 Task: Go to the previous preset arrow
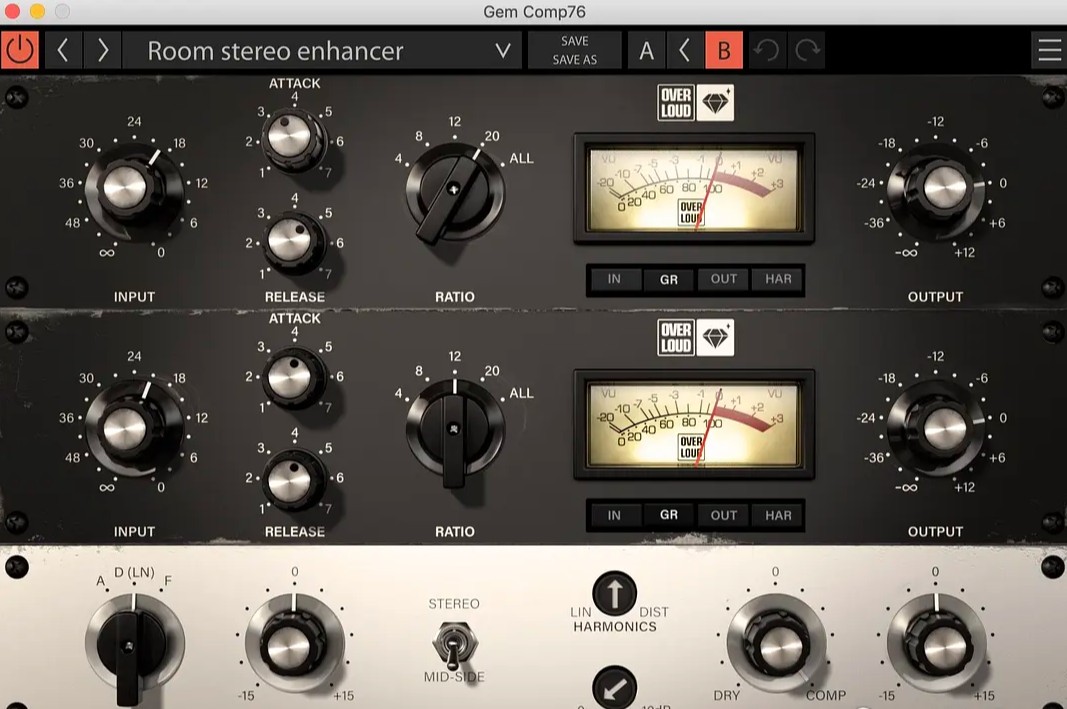click(62, 50)
